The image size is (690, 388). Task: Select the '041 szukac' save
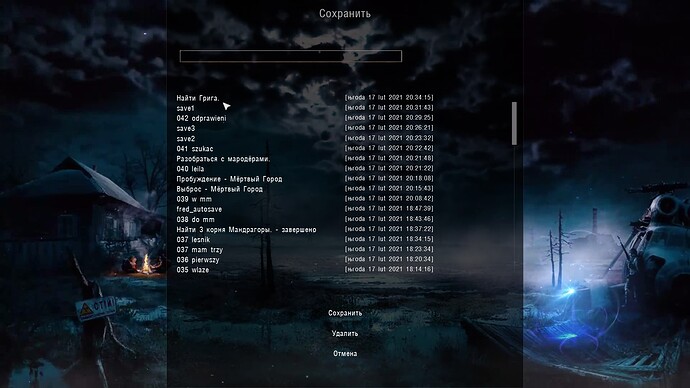pos(305,148)
